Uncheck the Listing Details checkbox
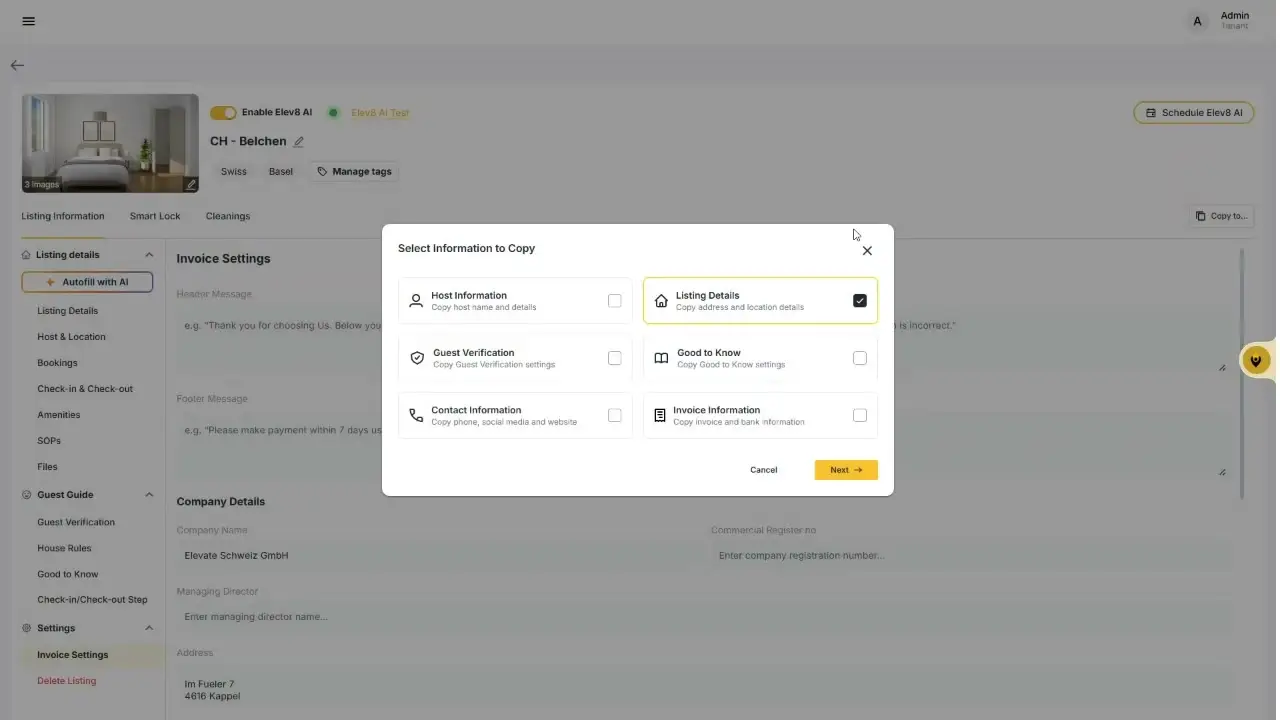The width and height of the screenshot is (1280, 720). (860, 301)
